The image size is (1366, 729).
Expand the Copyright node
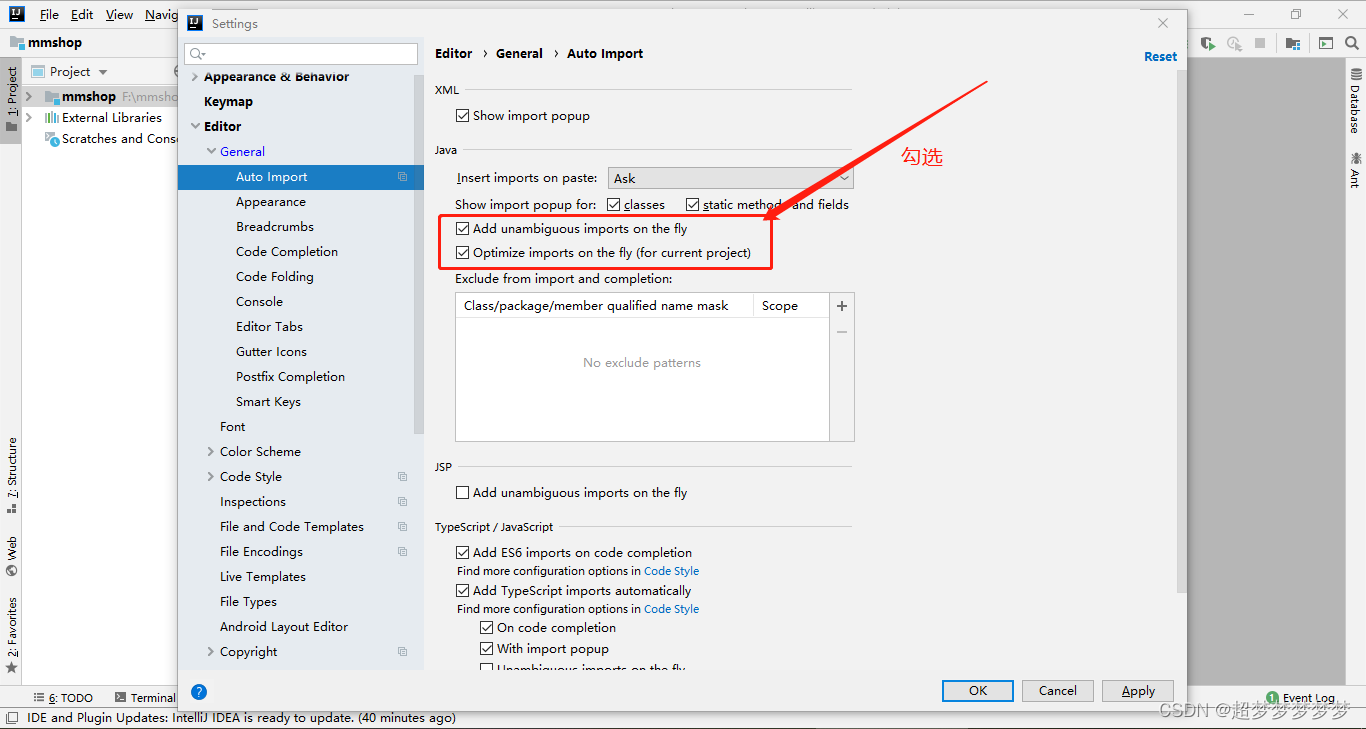tap(210, 652)
